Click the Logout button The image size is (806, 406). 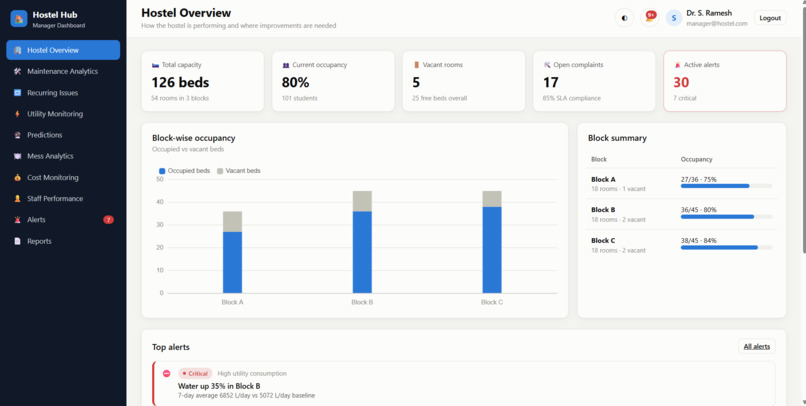[770, 17]
